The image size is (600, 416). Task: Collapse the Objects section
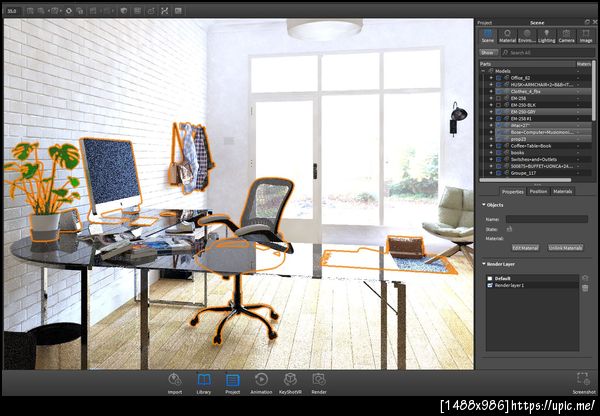[484, 205]
